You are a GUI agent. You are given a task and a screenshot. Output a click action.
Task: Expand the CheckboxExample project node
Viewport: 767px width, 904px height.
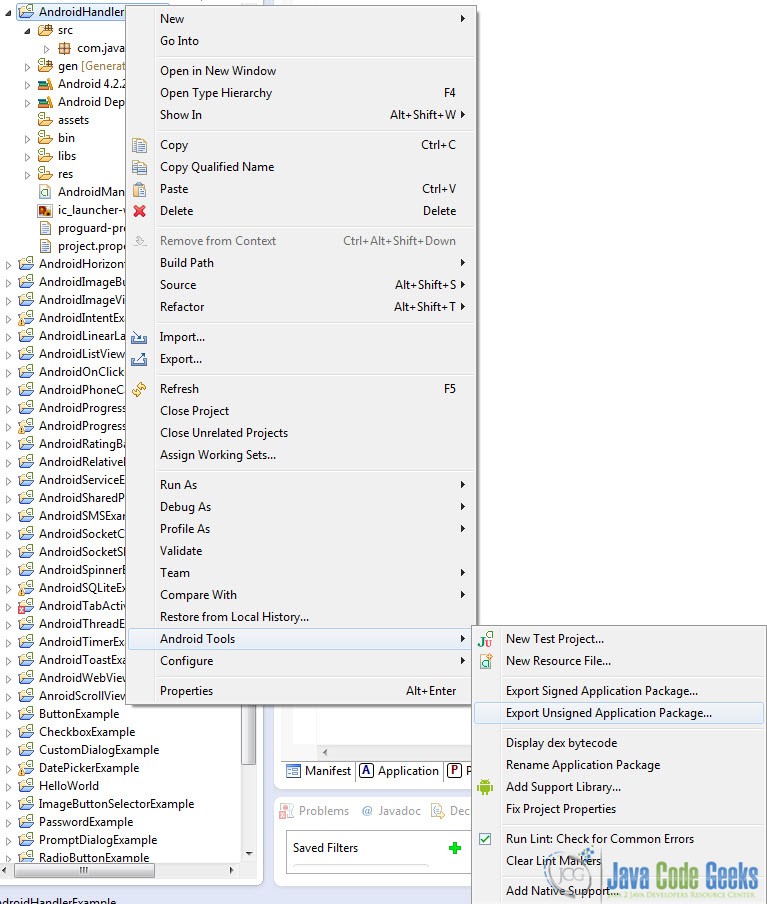8,733
